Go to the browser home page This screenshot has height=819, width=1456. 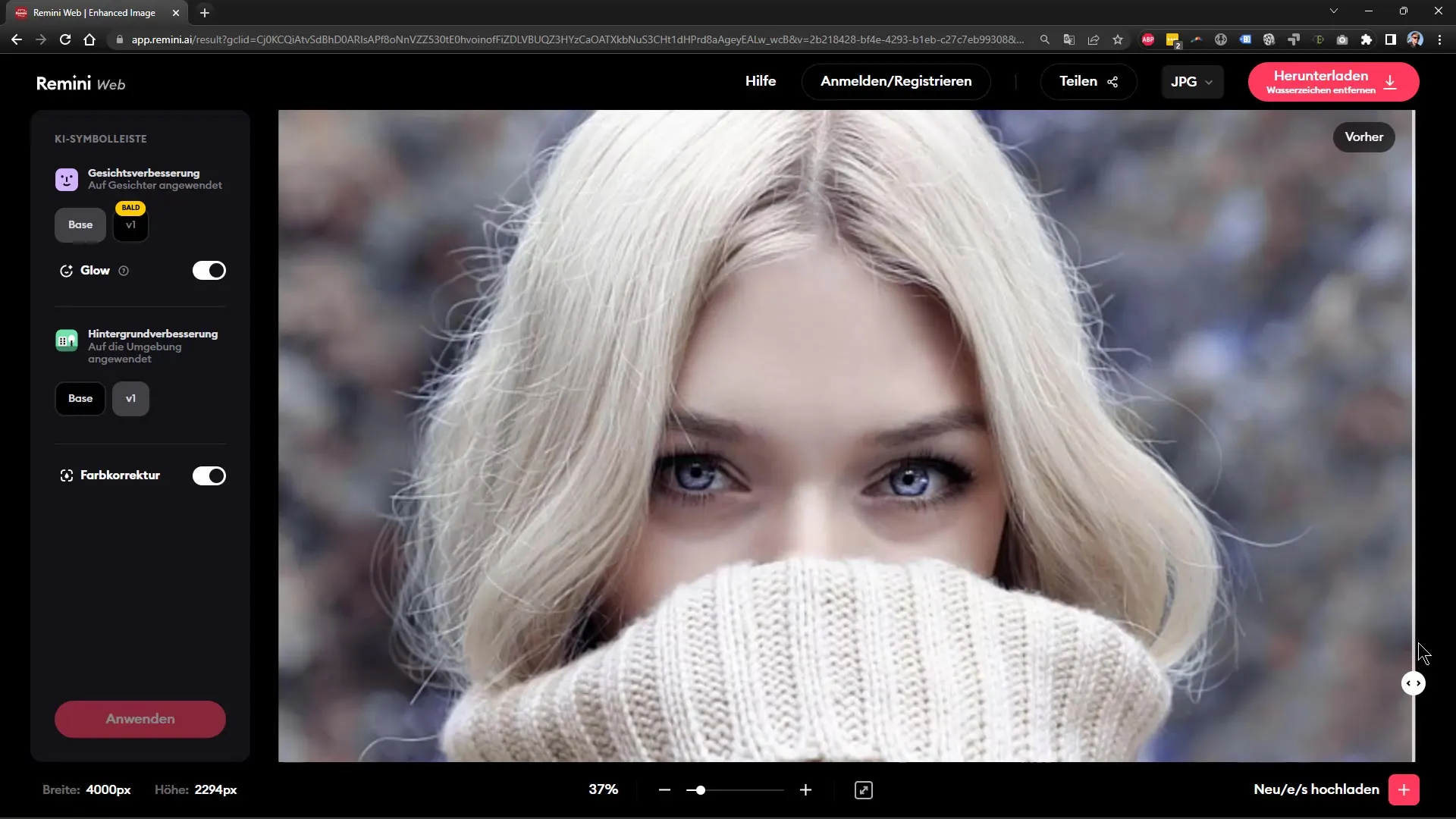point(89,39)
